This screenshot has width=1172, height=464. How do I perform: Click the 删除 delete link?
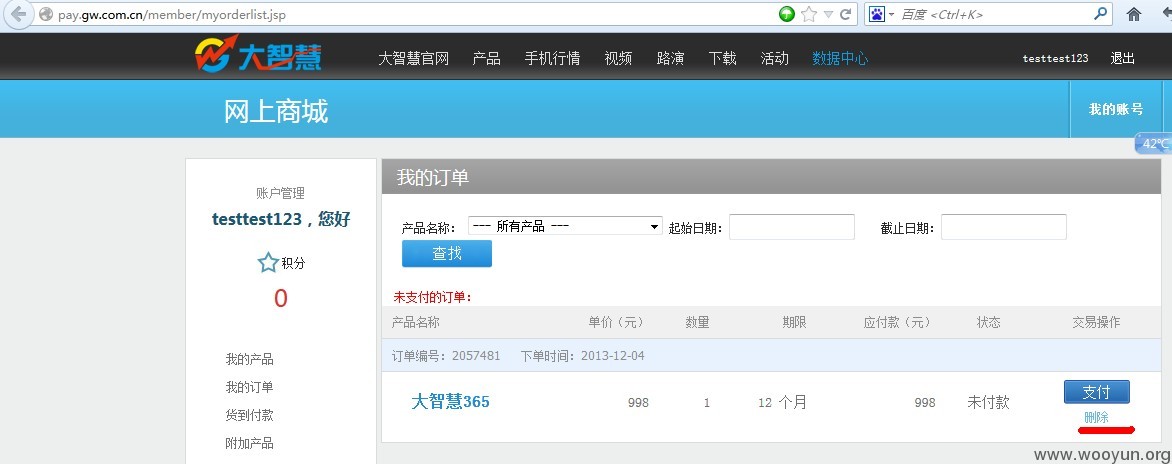(x=1097, y=417)
